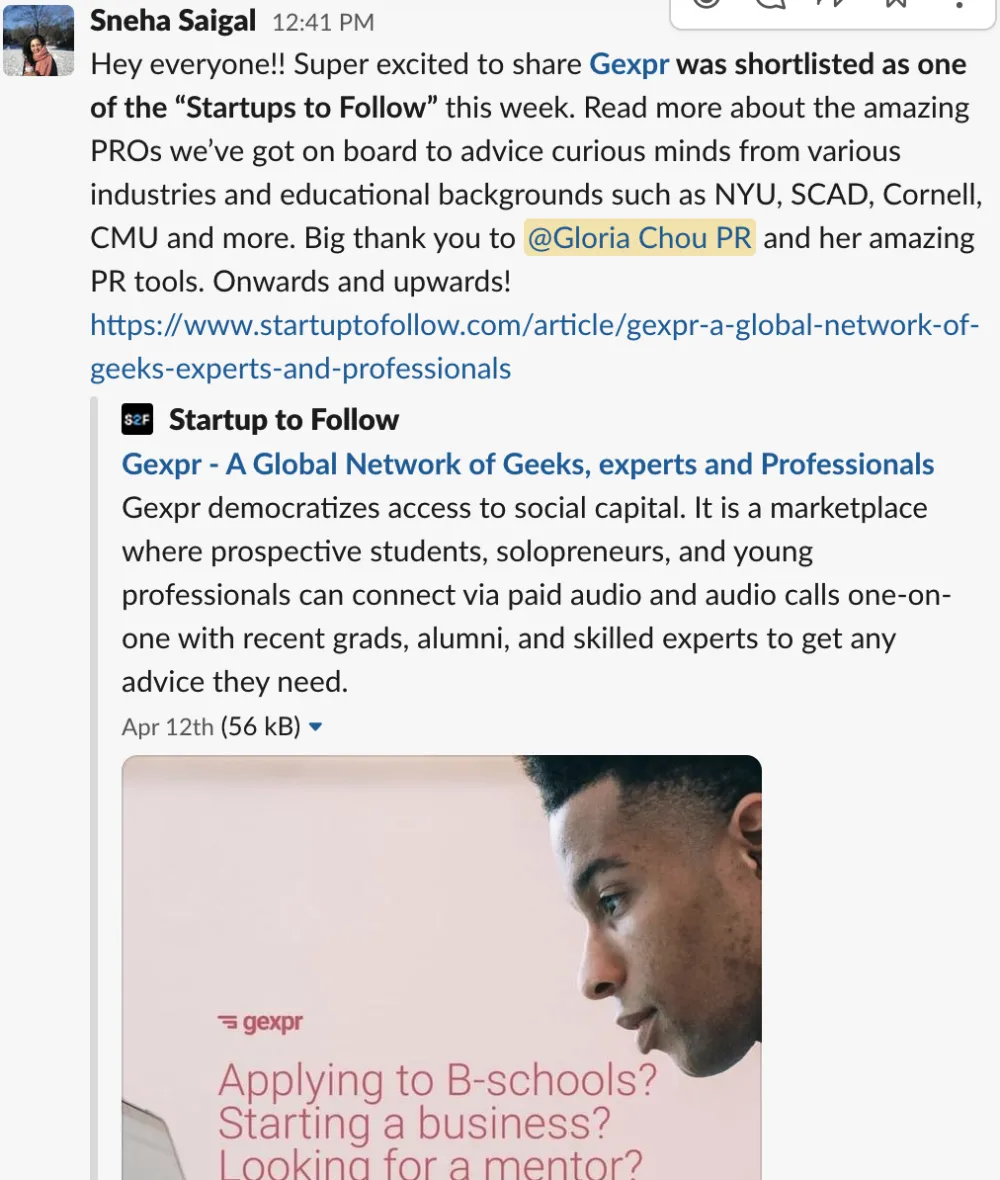Open the Startup to Follow site name
Screen dimensions: 1000x1180
click(x=284, y=420)
